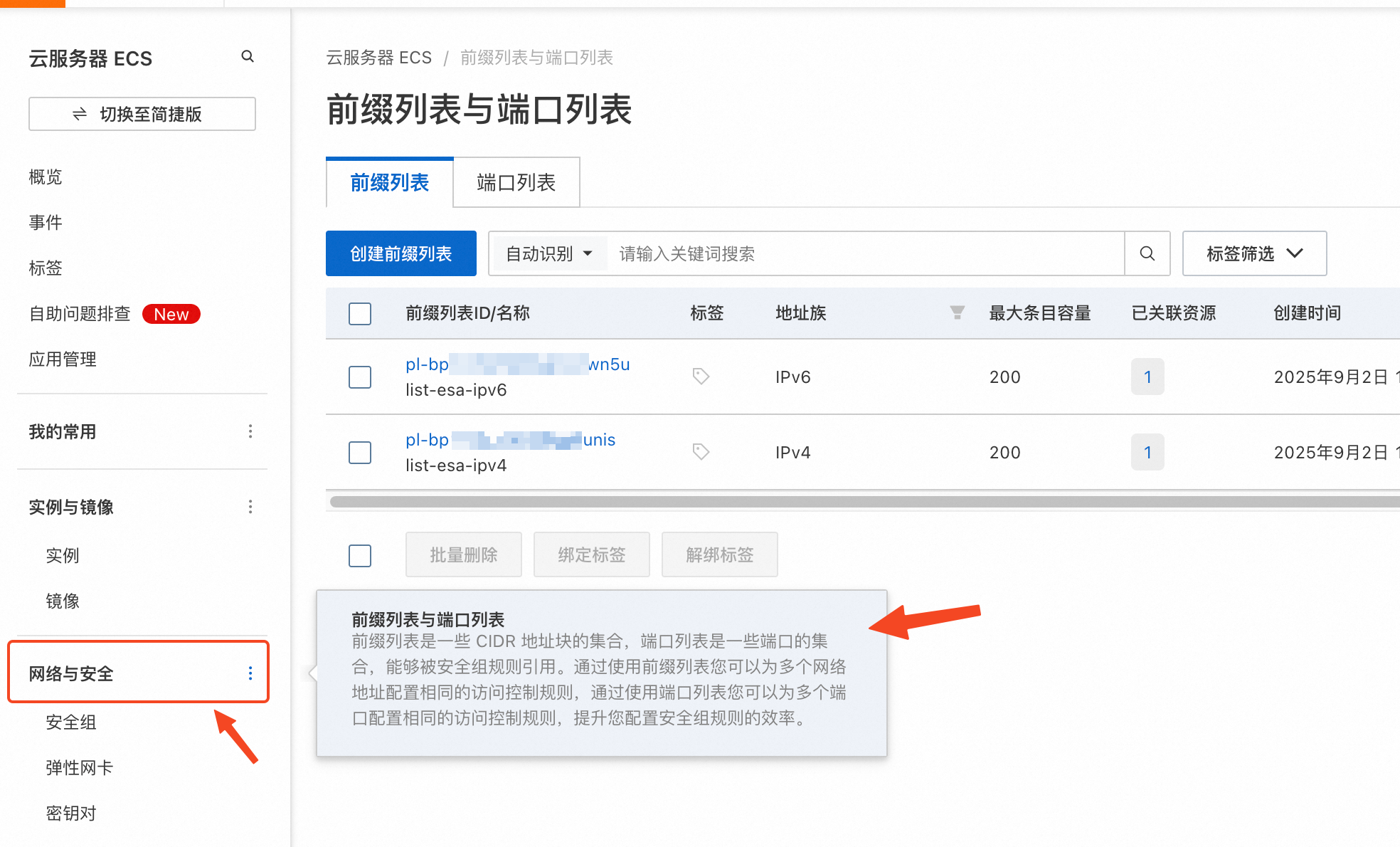
Task: Click the tag icon for list-esa-ipv4
Action: [x=701, y=451]
